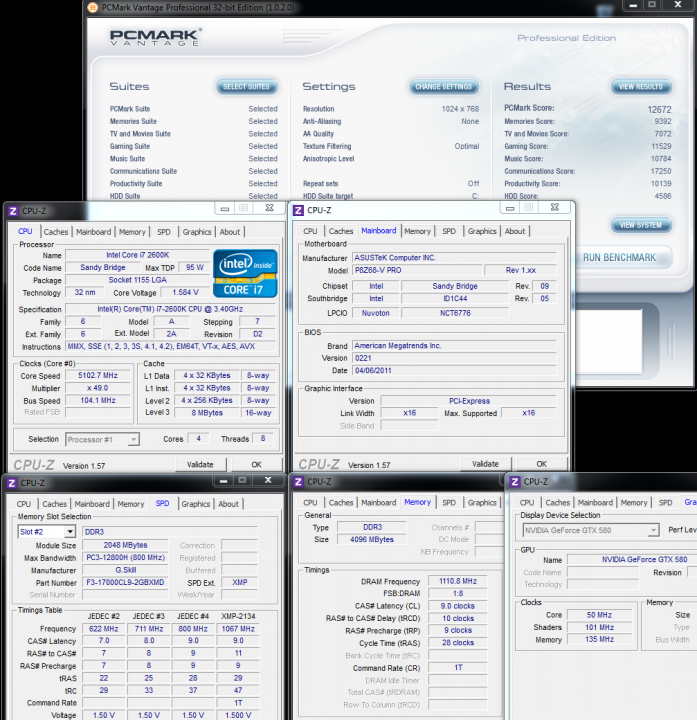Click the Command Rate value 1T in Memory window

coord(458,667)
